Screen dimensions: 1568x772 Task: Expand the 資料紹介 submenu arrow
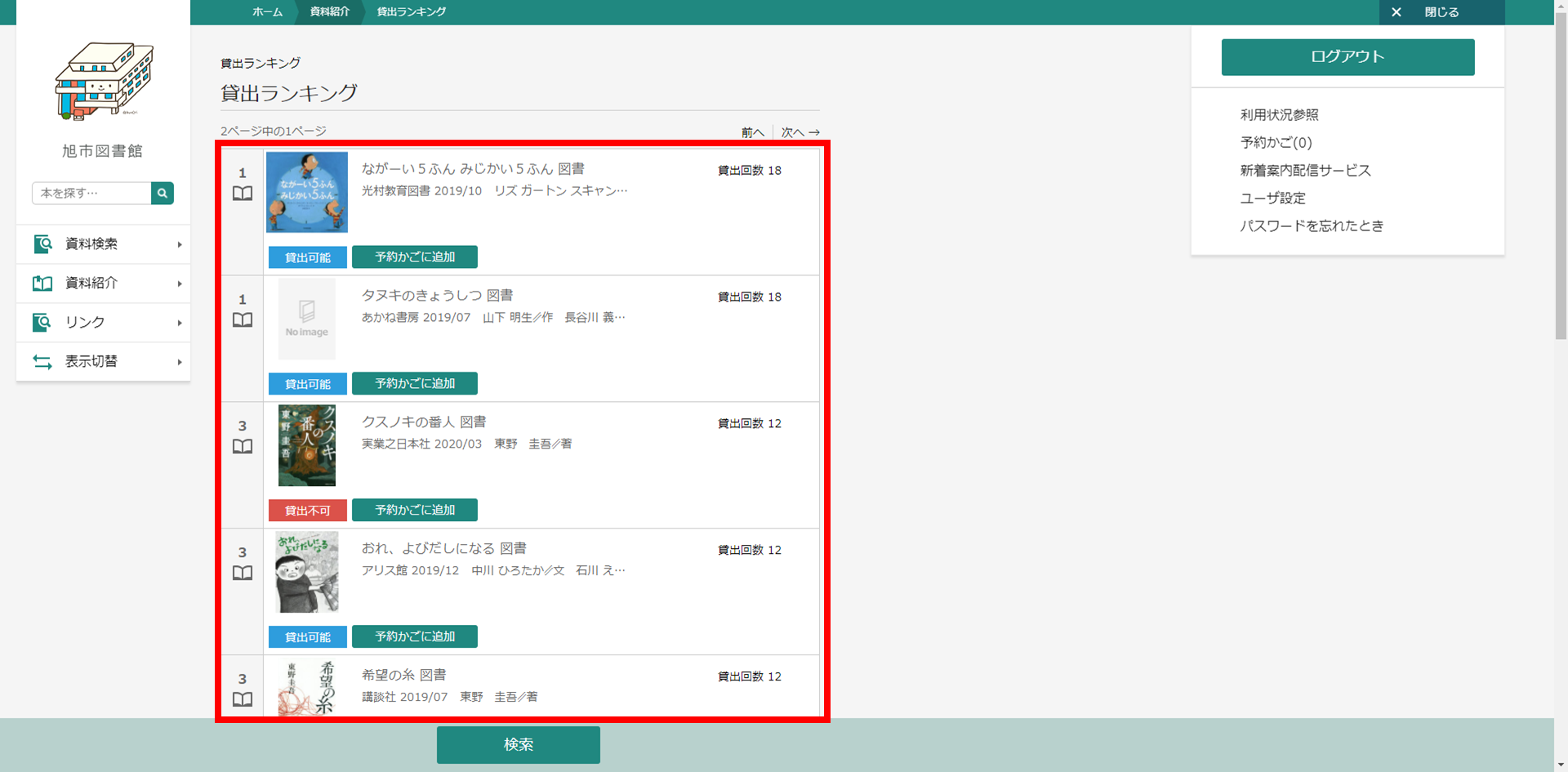(x=180, y=283)
